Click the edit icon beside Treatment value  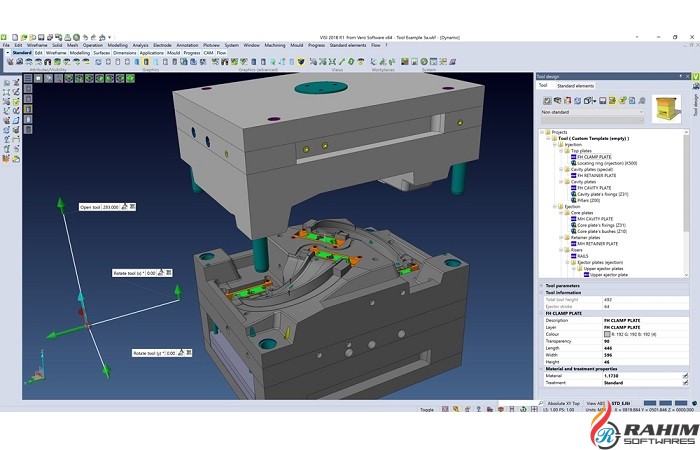pyautogui.click(x=685, y=383)
